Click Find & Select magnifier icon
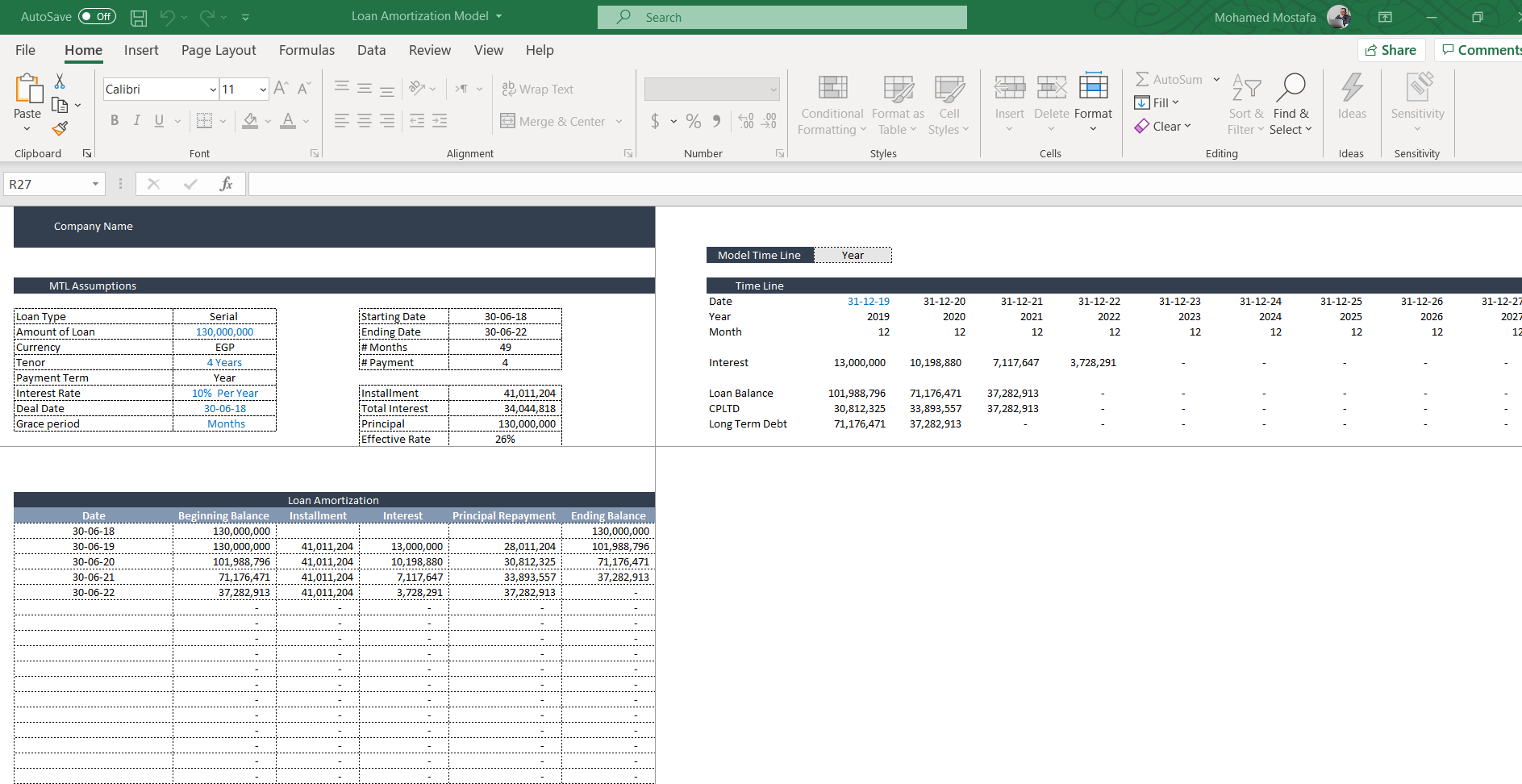 coord(1291,87)
